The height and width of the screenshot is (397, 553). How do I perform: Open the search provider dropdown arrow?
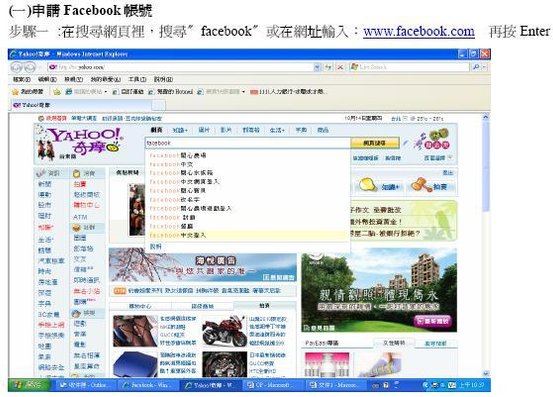[485, 67]
